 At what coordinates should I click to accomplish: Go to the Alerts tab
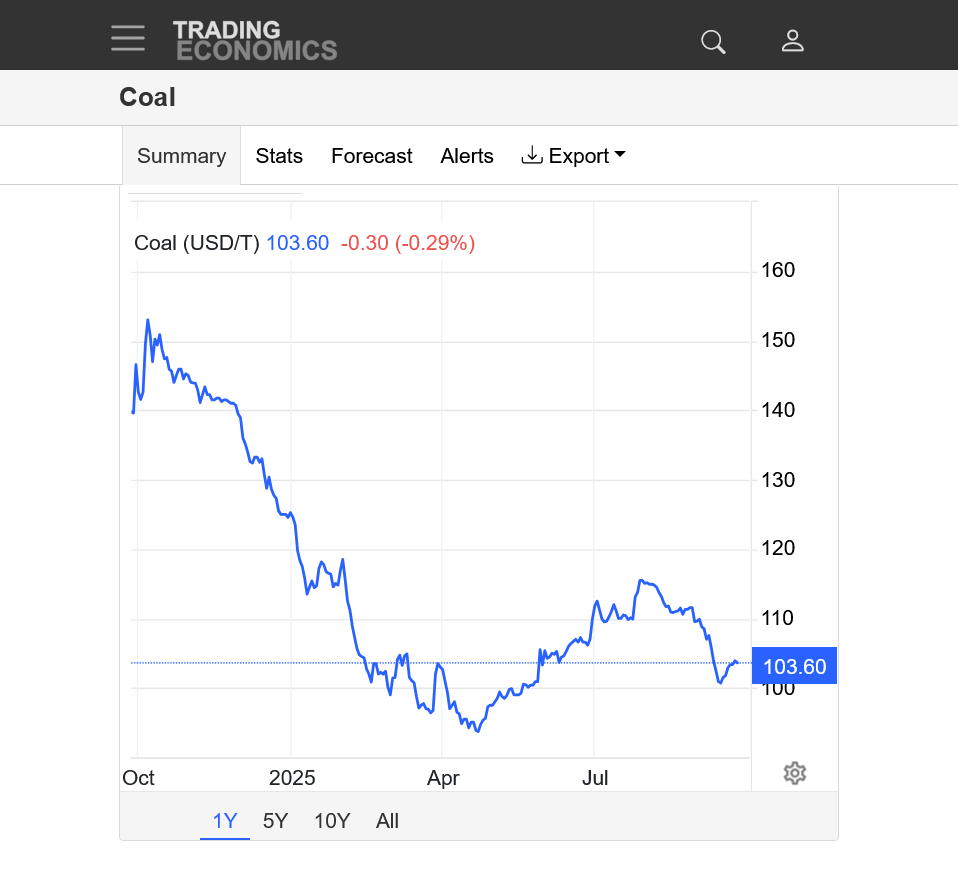tap(467, 156)
